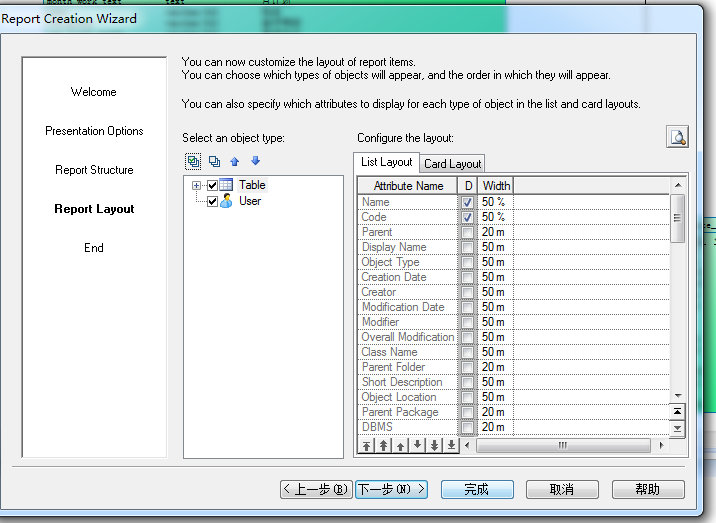Uncheck display for Name attribute
716x523 pixels.
[x=467, y=202]
